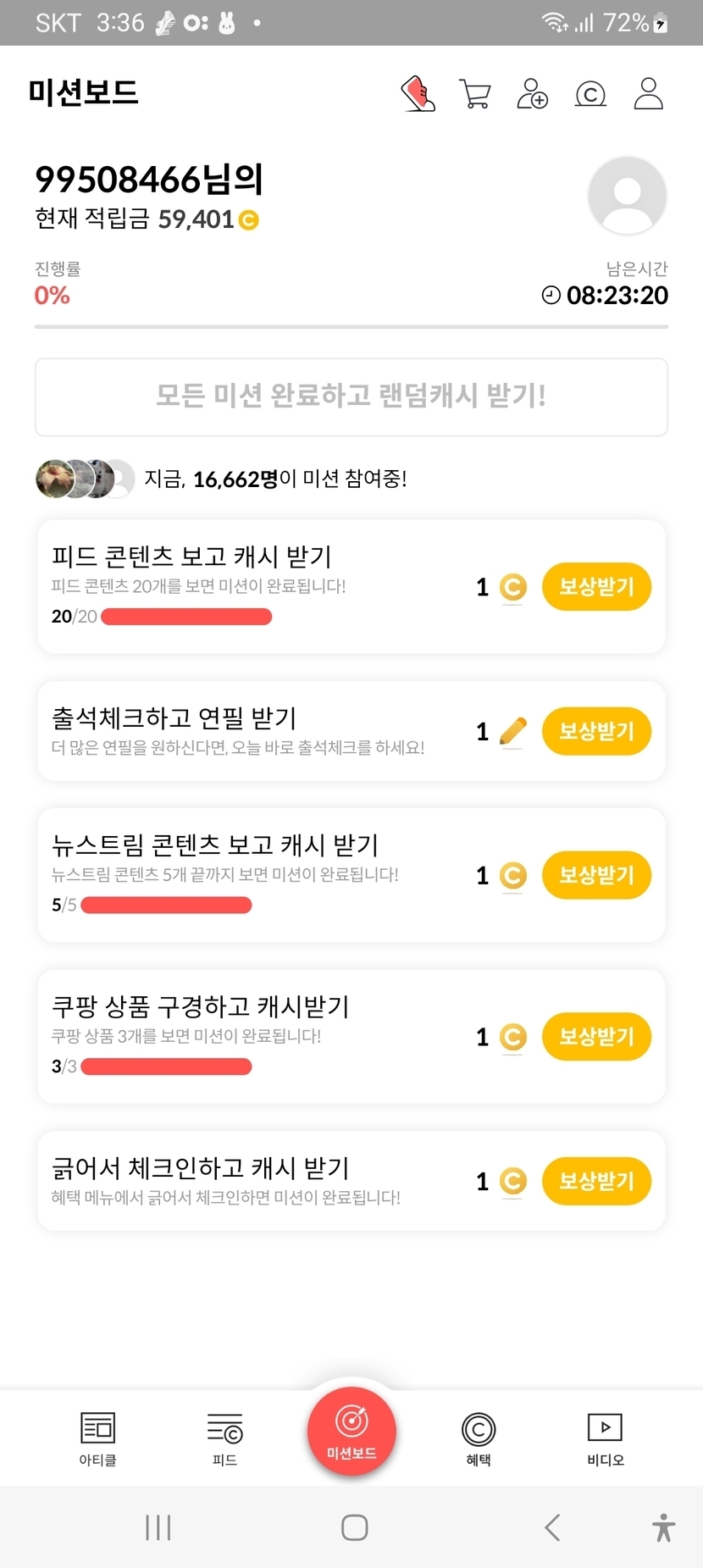Claim reward for 긁어서 체크인 mission
The width and height of the screenshot is (703, 1568).
pos(596,1181)
